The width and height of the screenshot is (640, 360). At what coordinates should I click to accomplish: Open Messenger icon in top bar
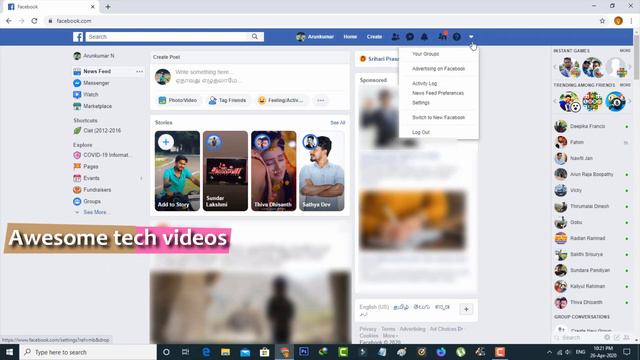(410, 37)
